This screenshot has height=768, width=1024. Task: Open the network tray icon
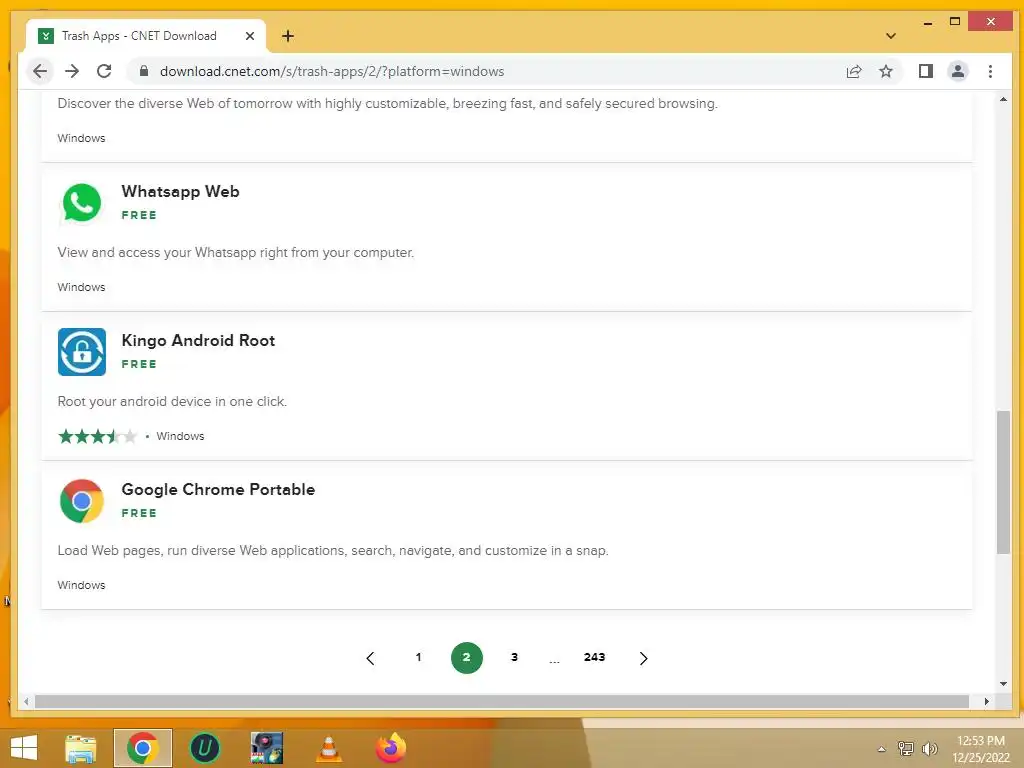[906, 748]
